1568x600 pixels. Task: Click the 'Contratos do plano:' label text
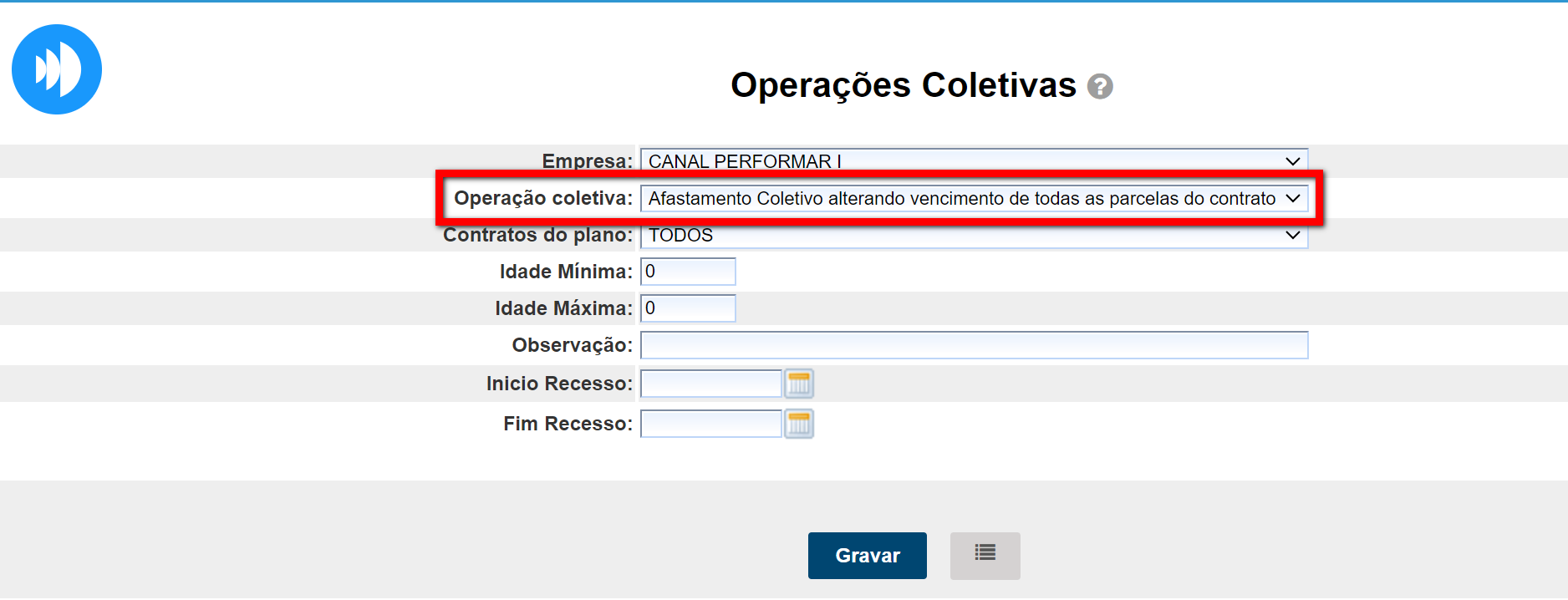click(537, 235)
